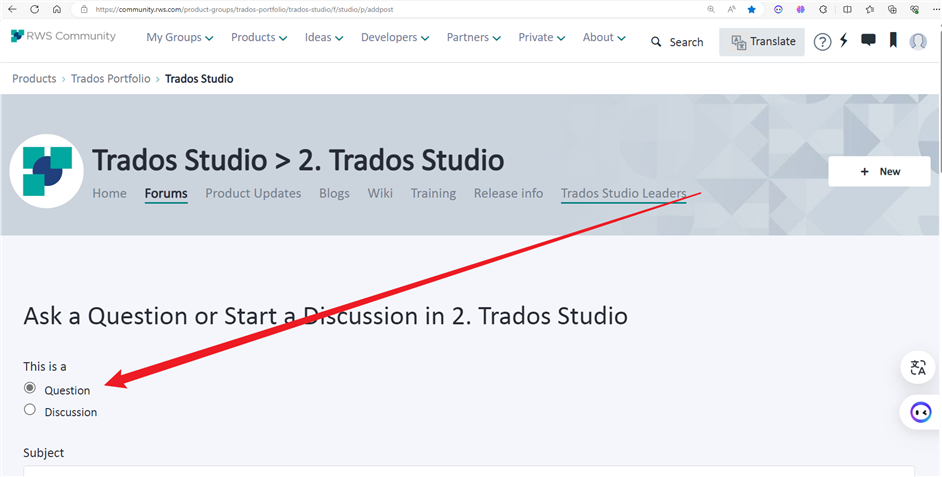Reload the page with the refresh icon
Screen dimensions: 942x477
34,9
